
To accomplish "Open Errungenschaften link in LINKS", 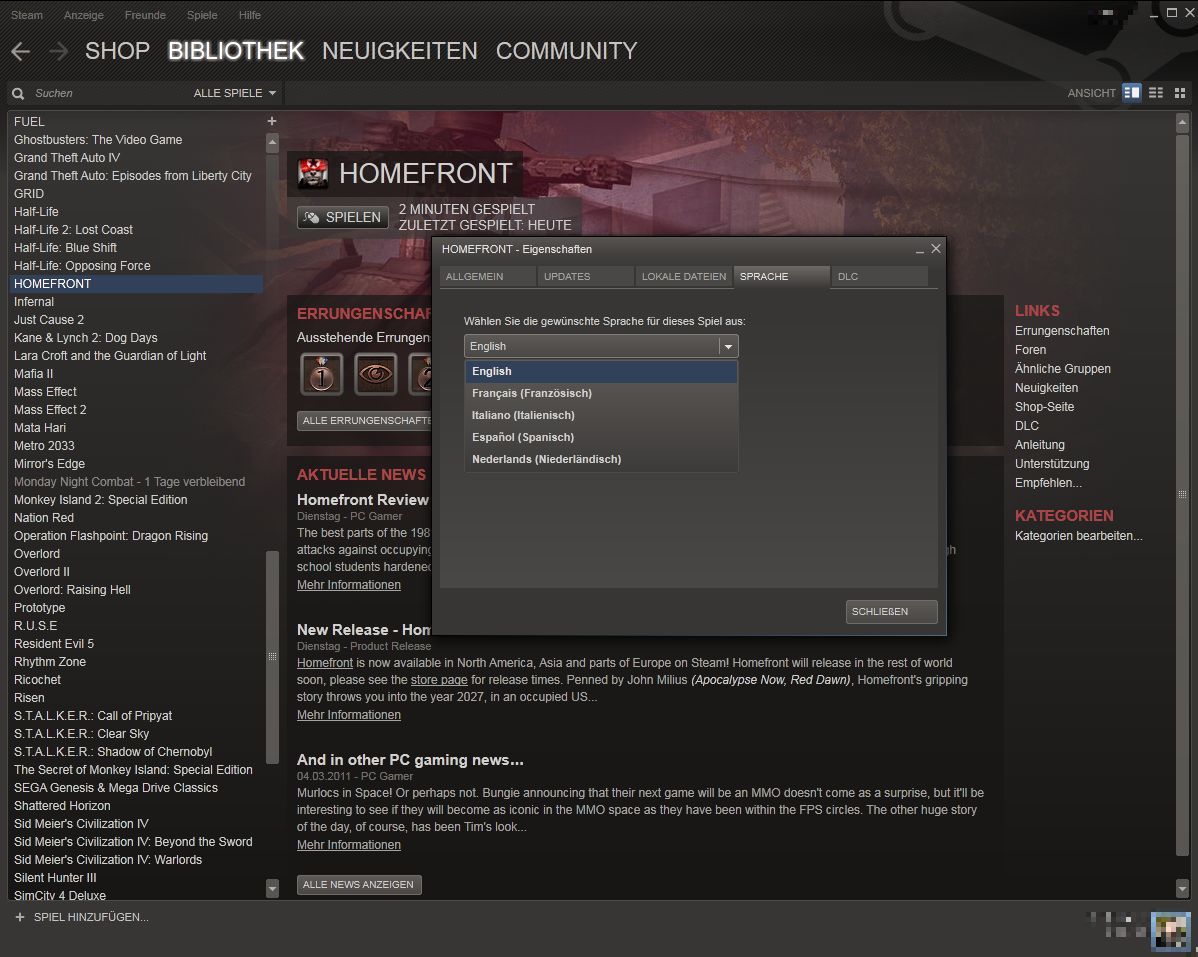I will coord(1062,331).
